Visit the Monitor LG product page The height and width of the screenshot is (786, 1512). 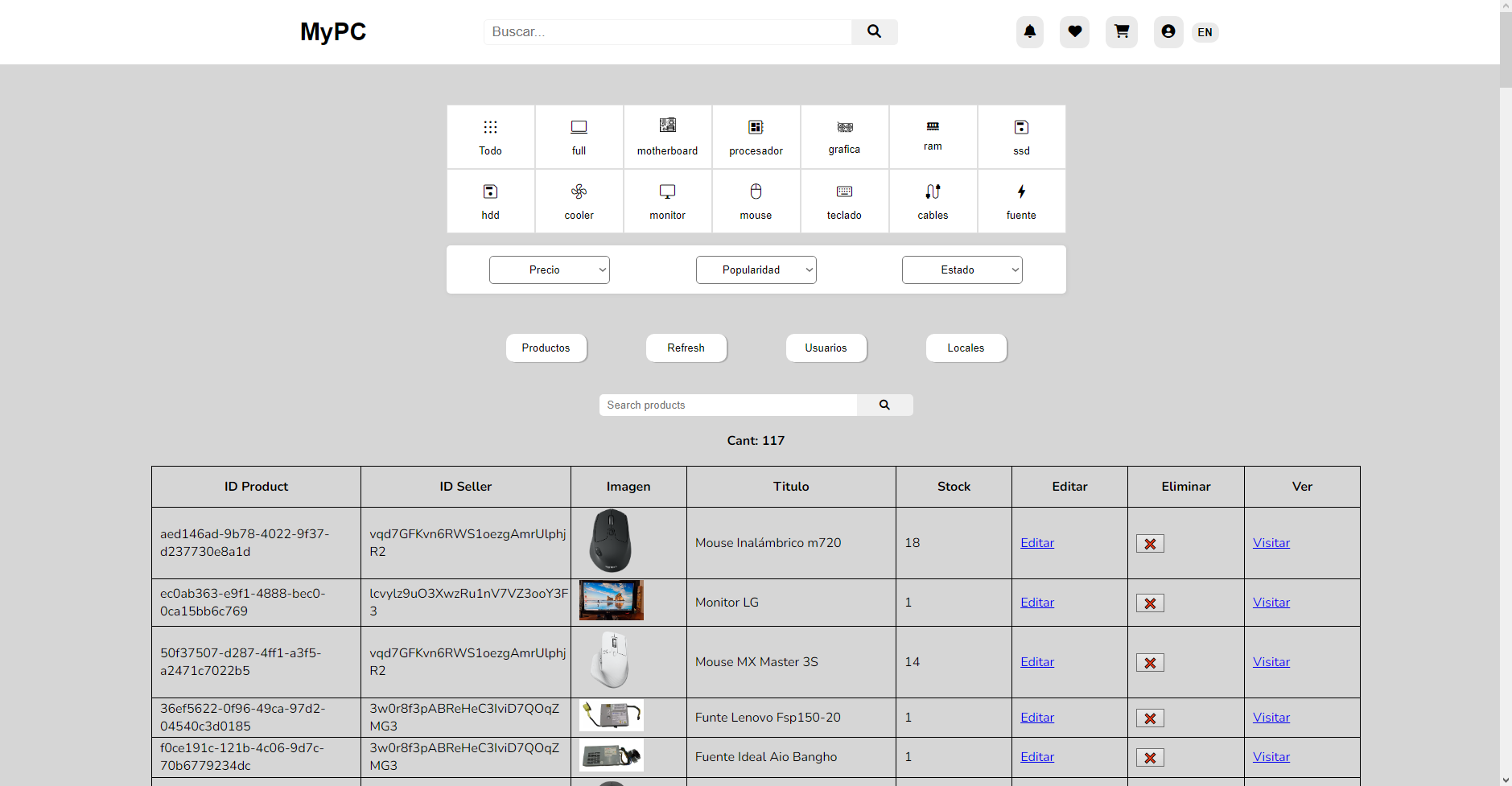(1271, 602)
